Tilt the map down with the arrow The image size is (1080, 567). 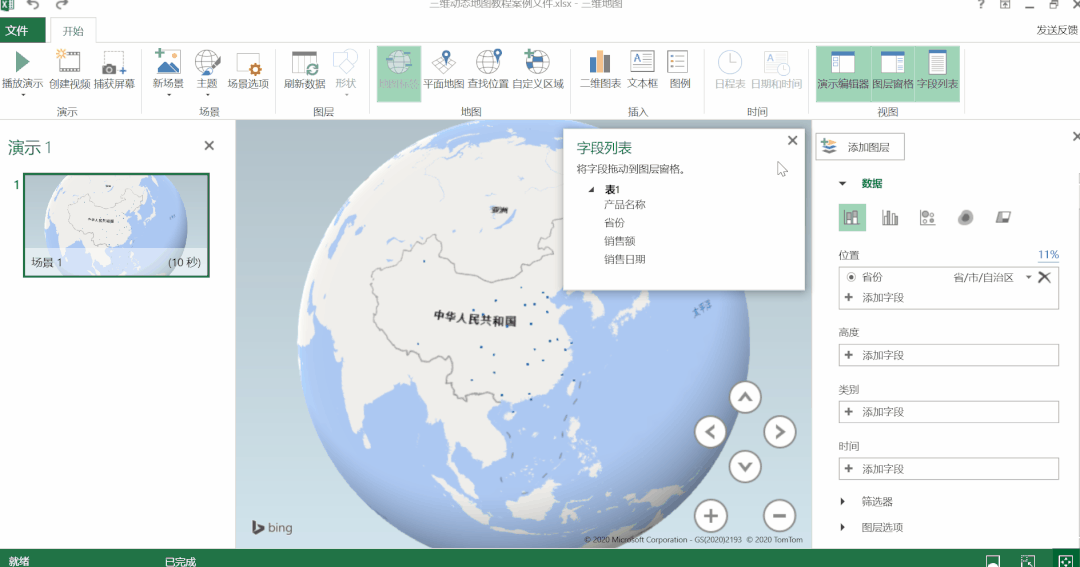[745, 467]
